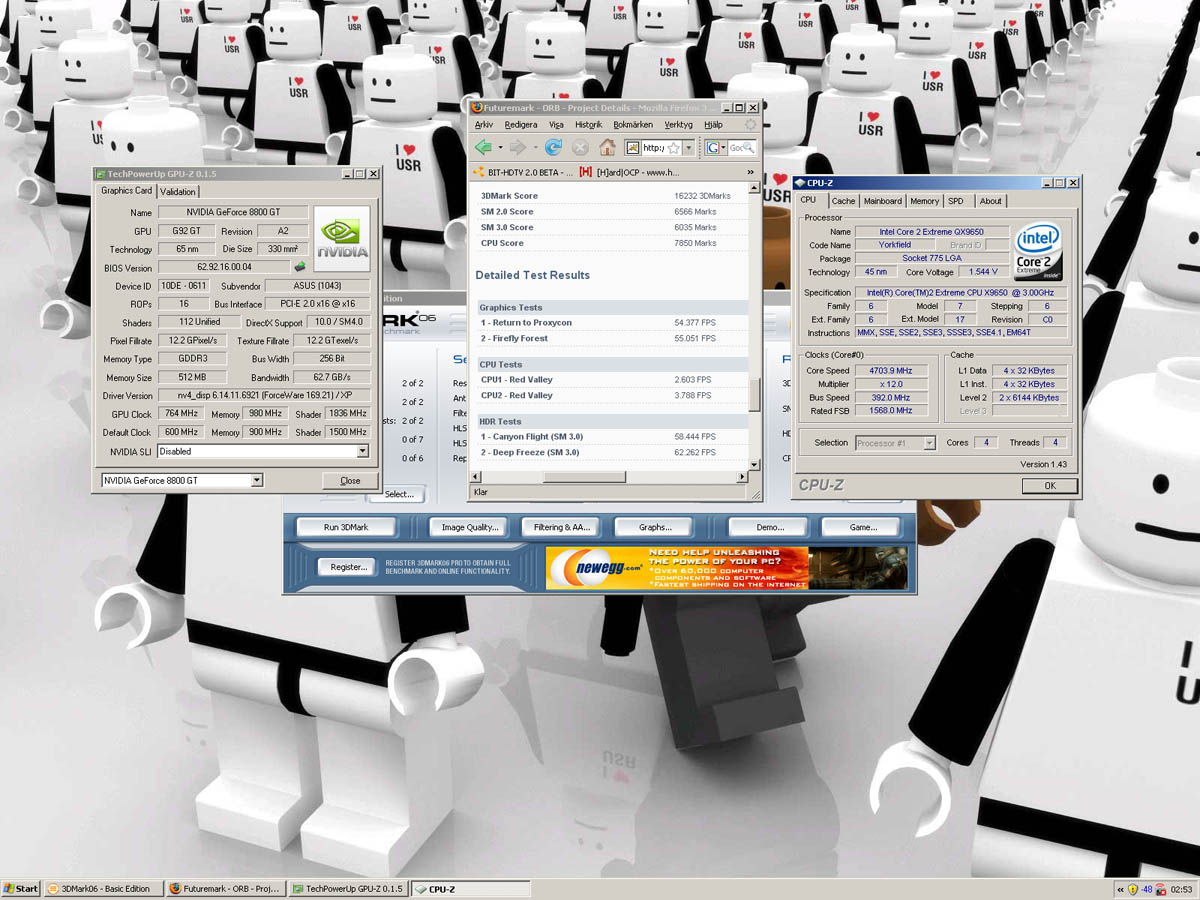Open the Redigera menu
This screenshot has width=1200, height=900.
pos(521,124)
